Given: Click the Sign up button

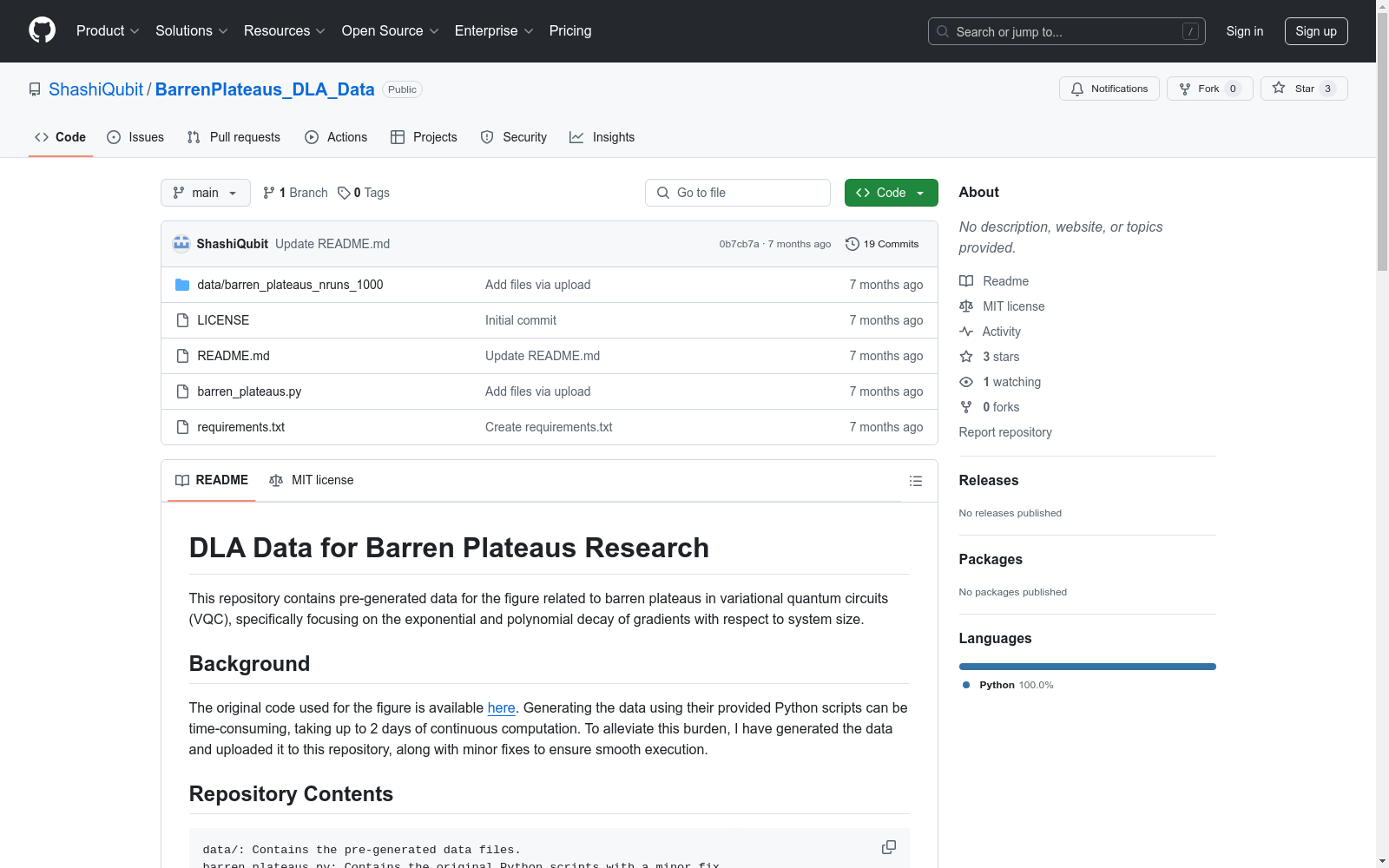Looking at the screenshot, I should pos(1316,31).
